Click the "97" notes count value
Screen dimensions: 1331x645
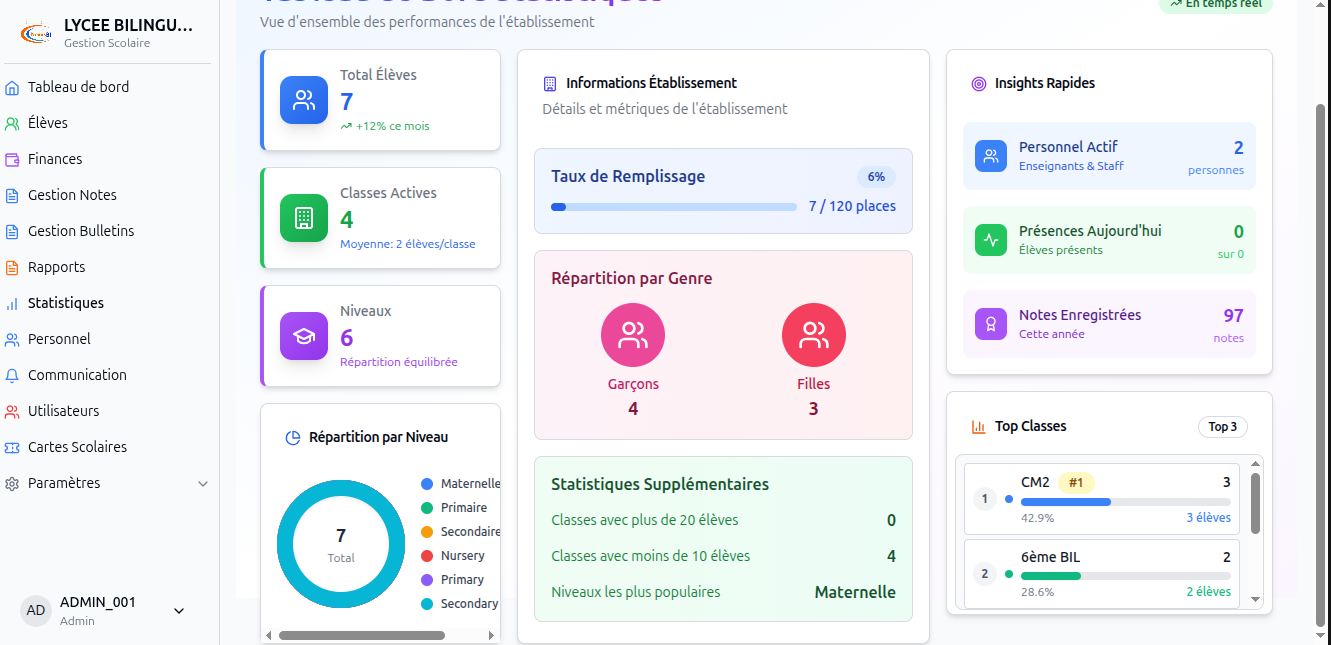click(x=1234, y=316)
